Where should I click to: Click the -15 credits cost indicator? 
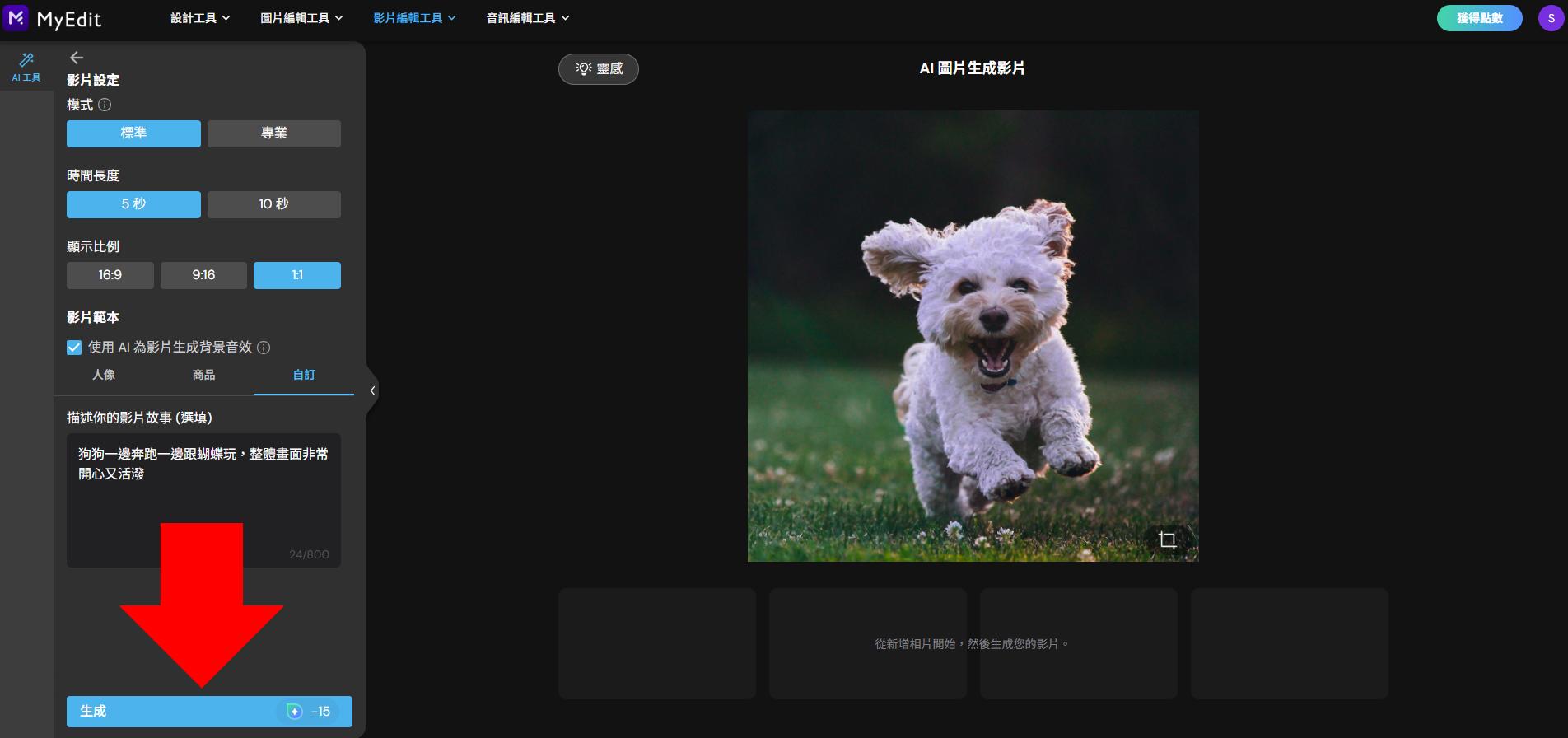click(310, 712)
